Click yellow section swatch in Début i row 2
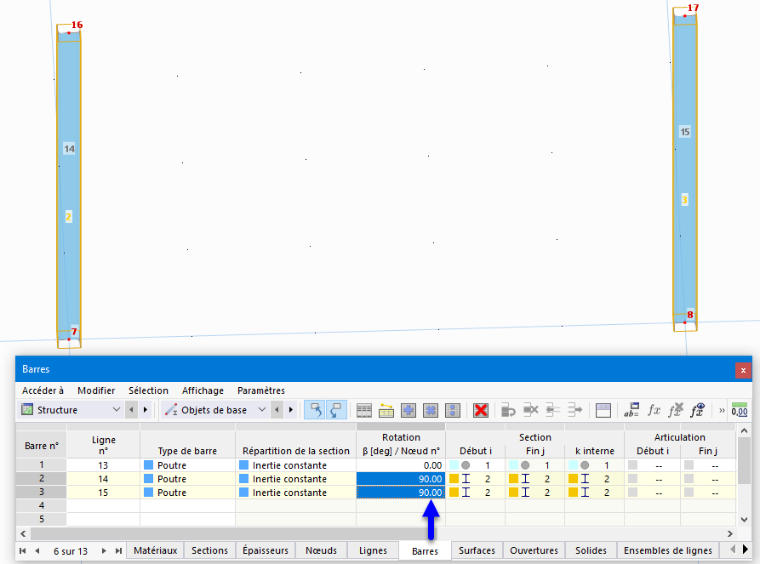The height and width of the screenshot is (564, 760). point(454,479)
